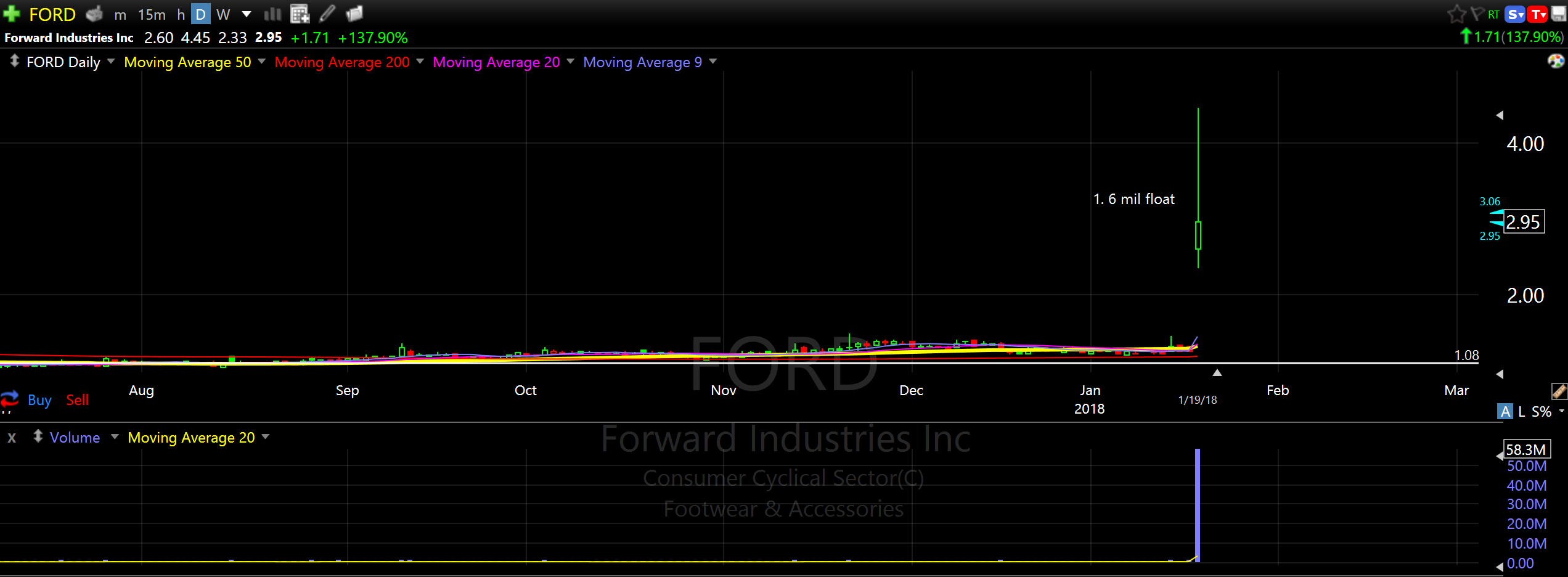
Task: Click the add indicator grid icon
Action: click(x=300, y=14)
